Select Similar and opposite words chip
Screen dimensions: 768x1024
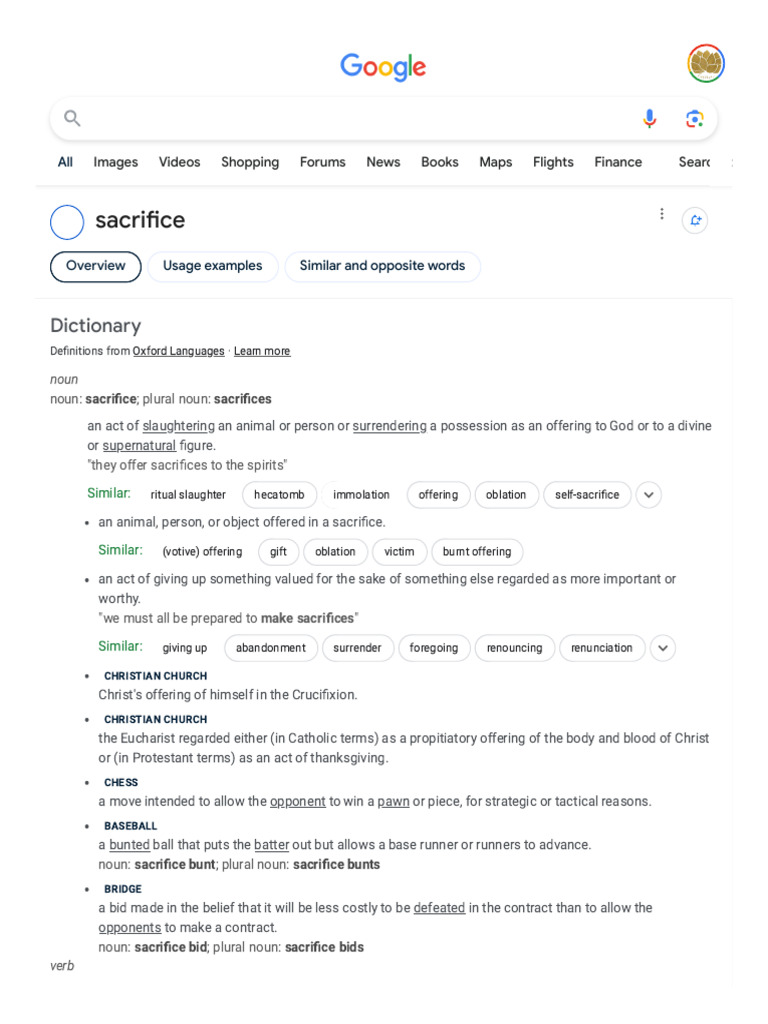pos(382,266)
